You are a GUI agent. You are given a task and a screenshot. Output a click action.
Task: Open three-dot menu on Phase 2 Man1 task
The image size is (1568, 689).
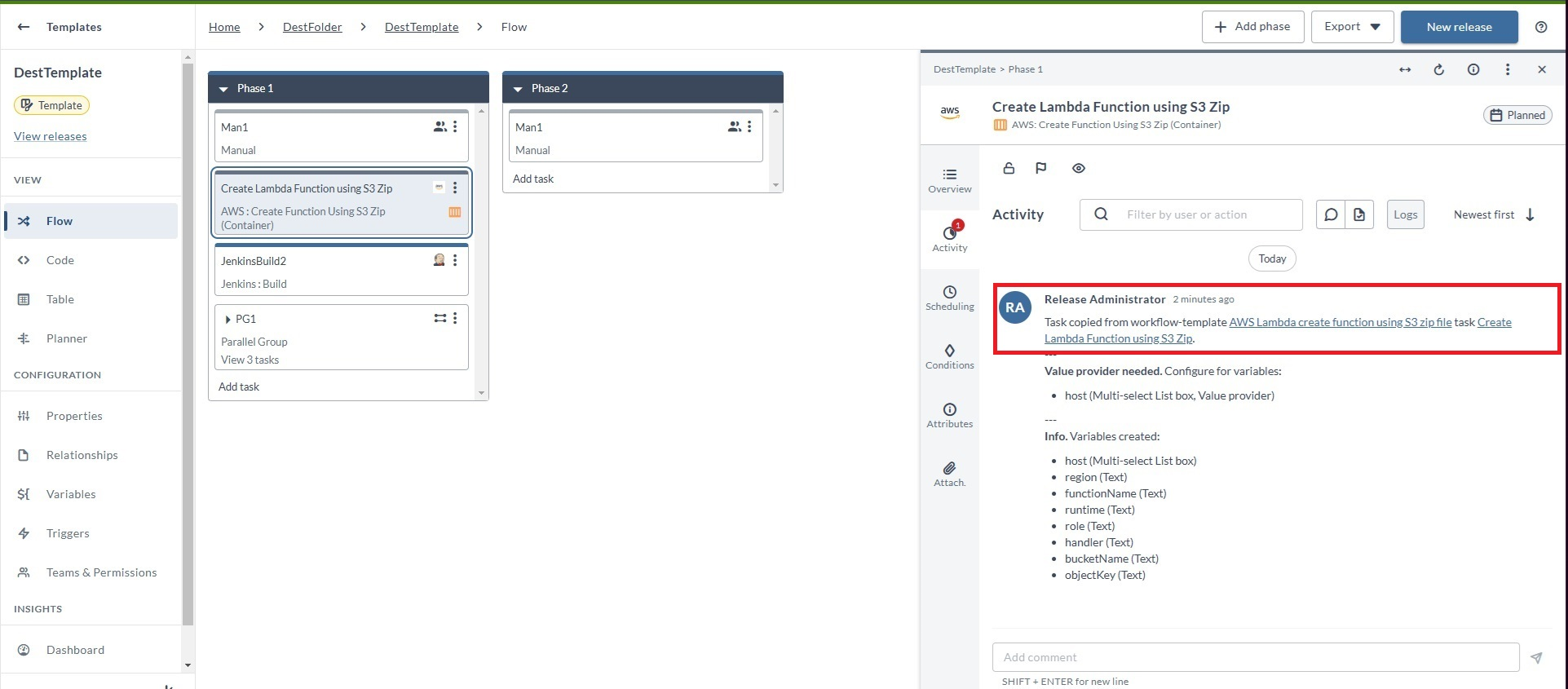click(x=749, y=127)
